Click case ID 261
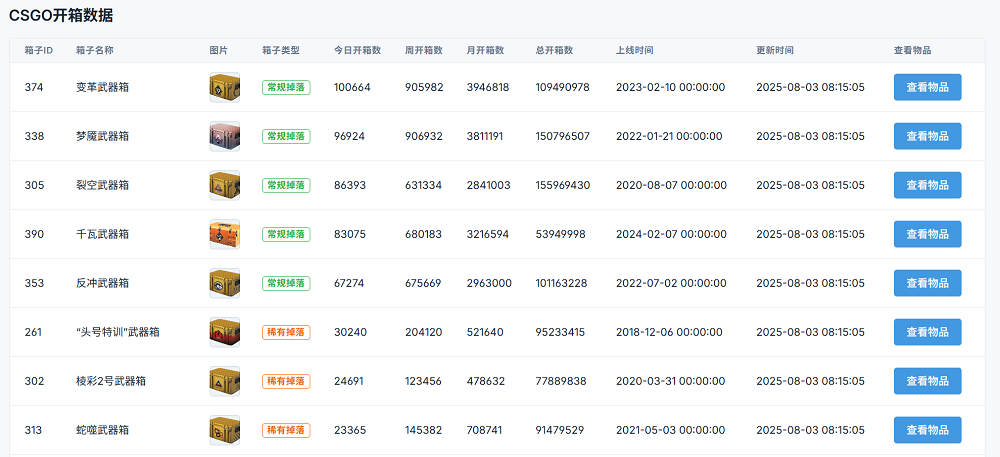 tap(34, 332)
